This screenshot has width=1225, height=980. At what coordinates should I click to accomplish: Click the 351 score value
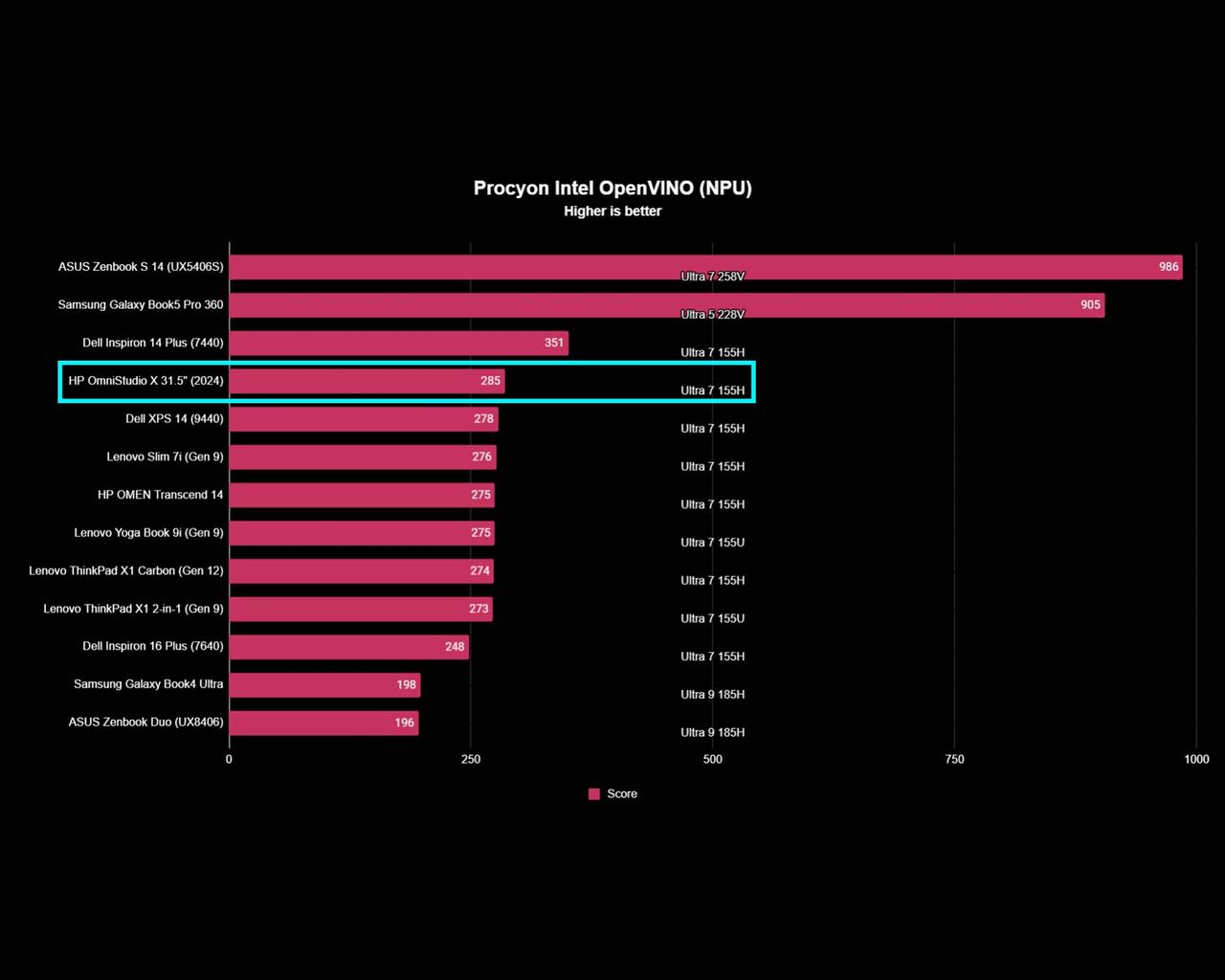[x=554, y=343]
